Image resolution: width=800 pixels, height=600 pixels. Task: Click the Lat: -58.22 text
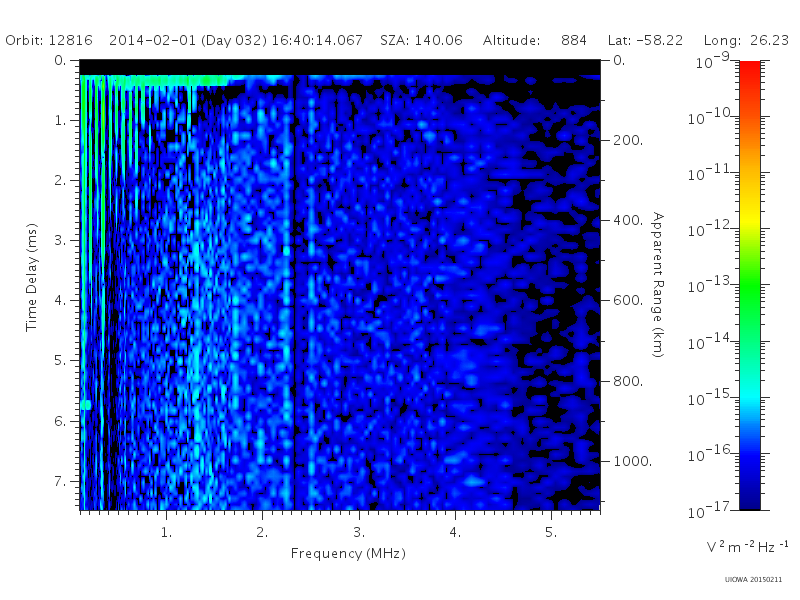[645, 40]
